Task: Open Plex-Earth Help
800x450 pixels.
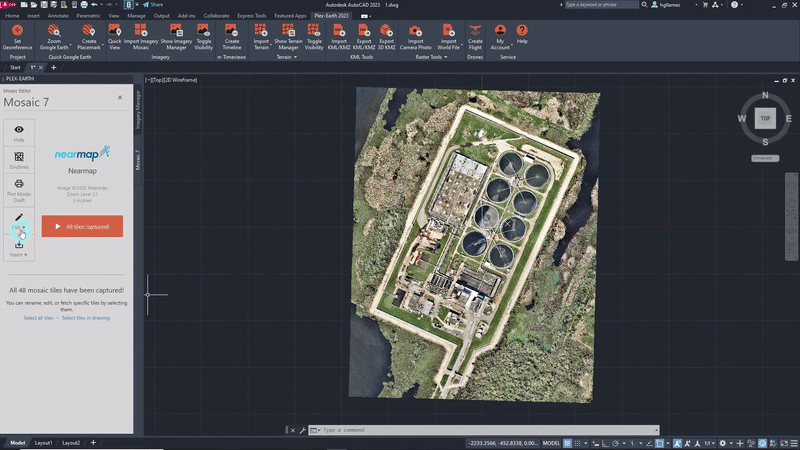Action: (522, 35)
